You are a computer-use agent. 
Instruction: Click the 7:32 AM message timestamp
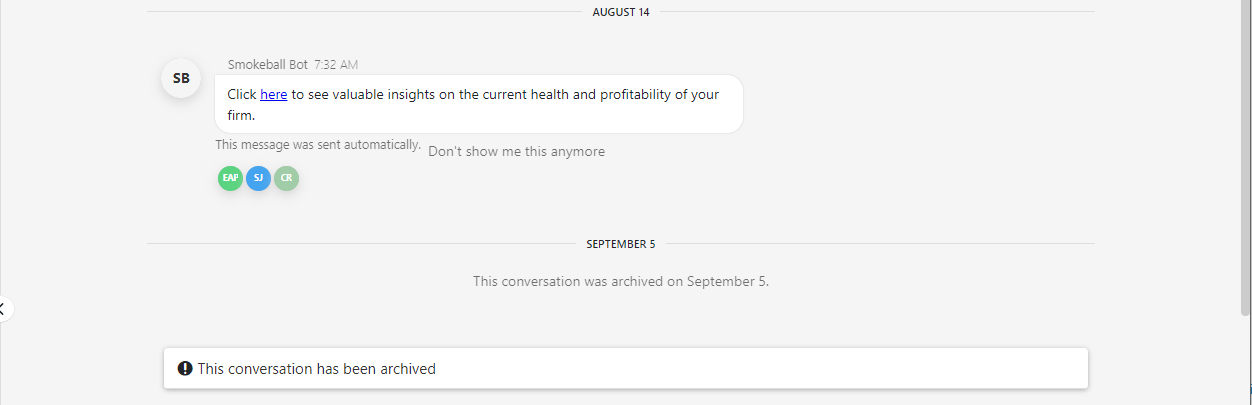pos(336,64)
